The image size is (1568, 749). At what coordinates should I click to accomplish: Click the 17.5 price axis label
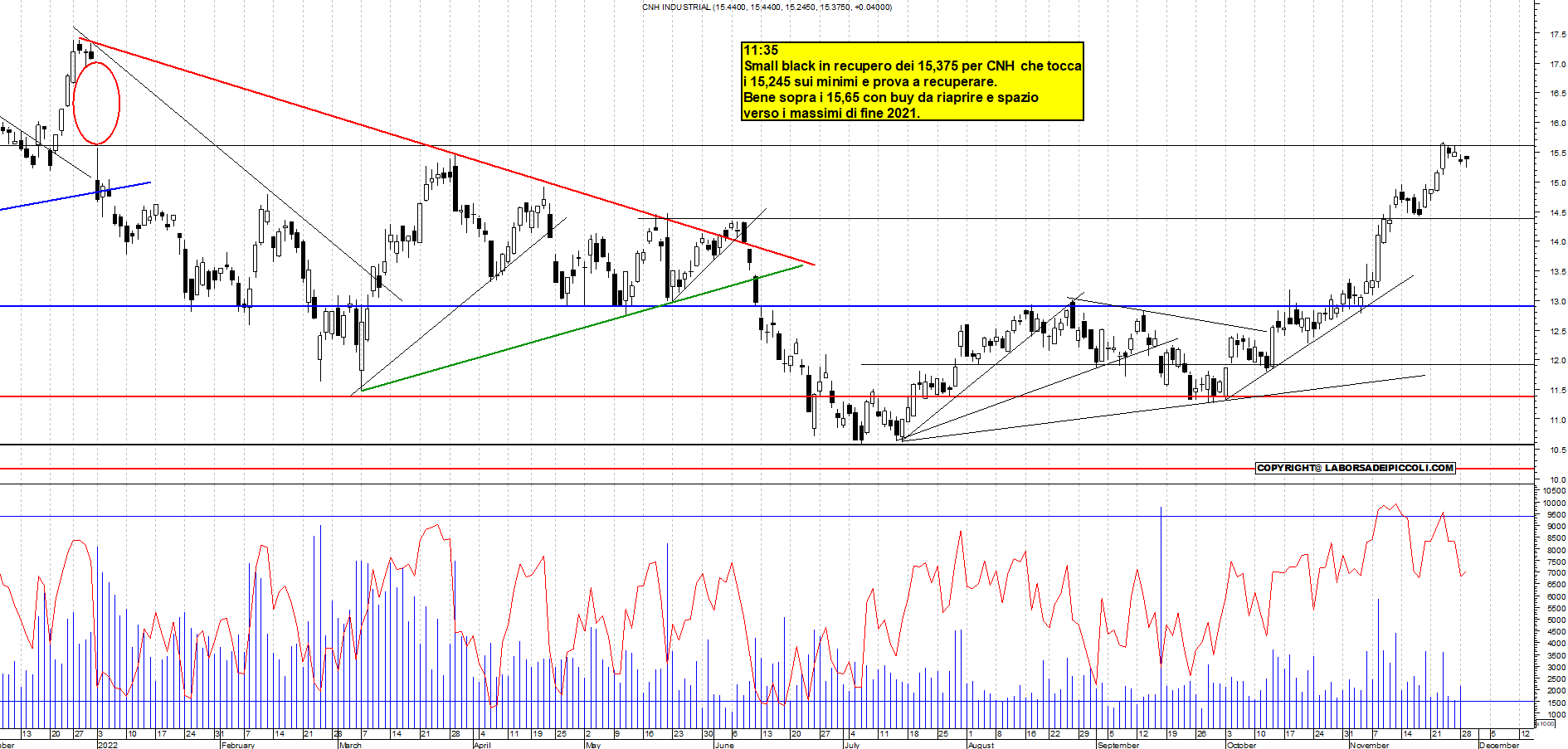(x=1557, y=34)
